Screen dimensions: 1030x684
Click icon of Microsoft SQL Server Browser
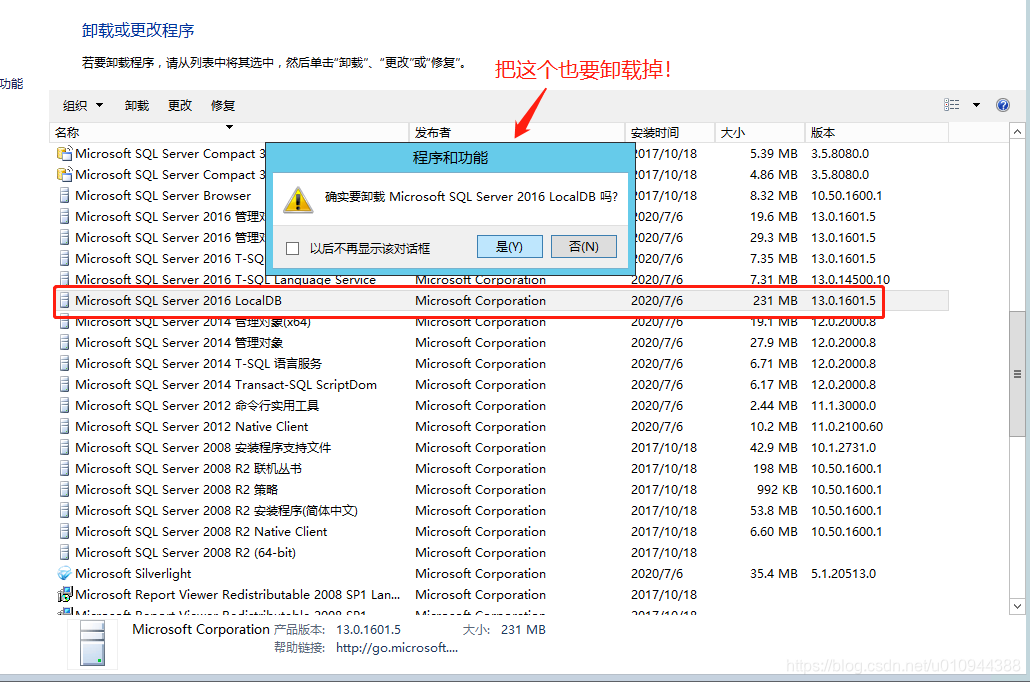click(x=64, y=196)
